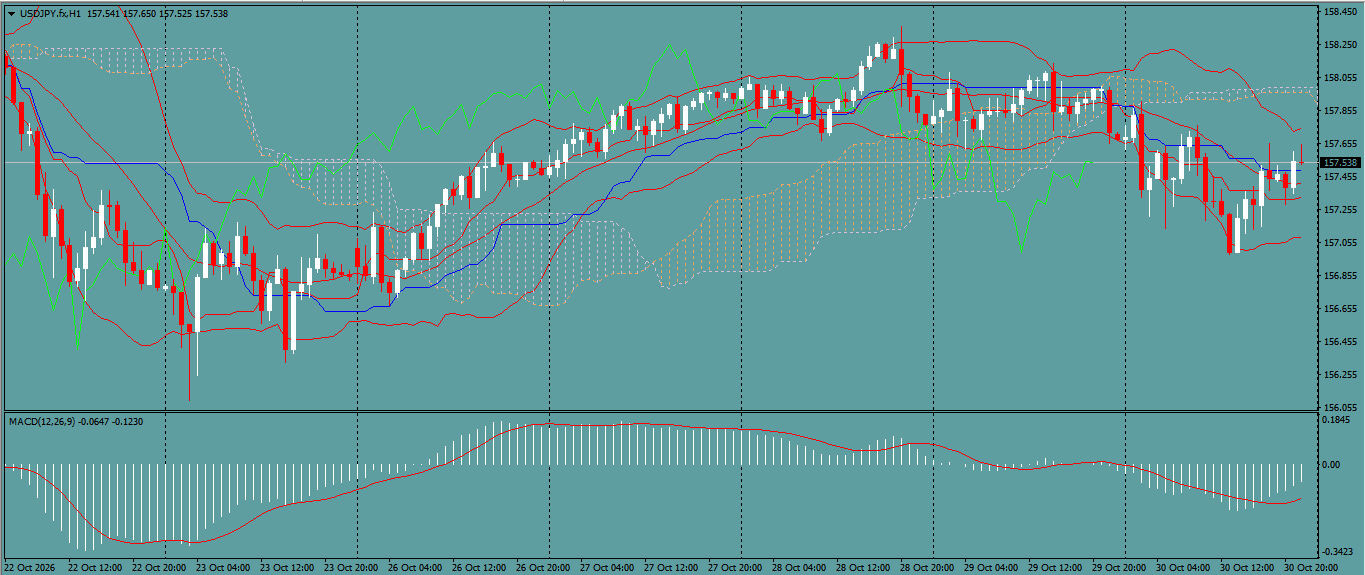This screenshot has height=575, width=1365.
Task: Click the 26 Oct 04:00 time label
Action: 414,567
